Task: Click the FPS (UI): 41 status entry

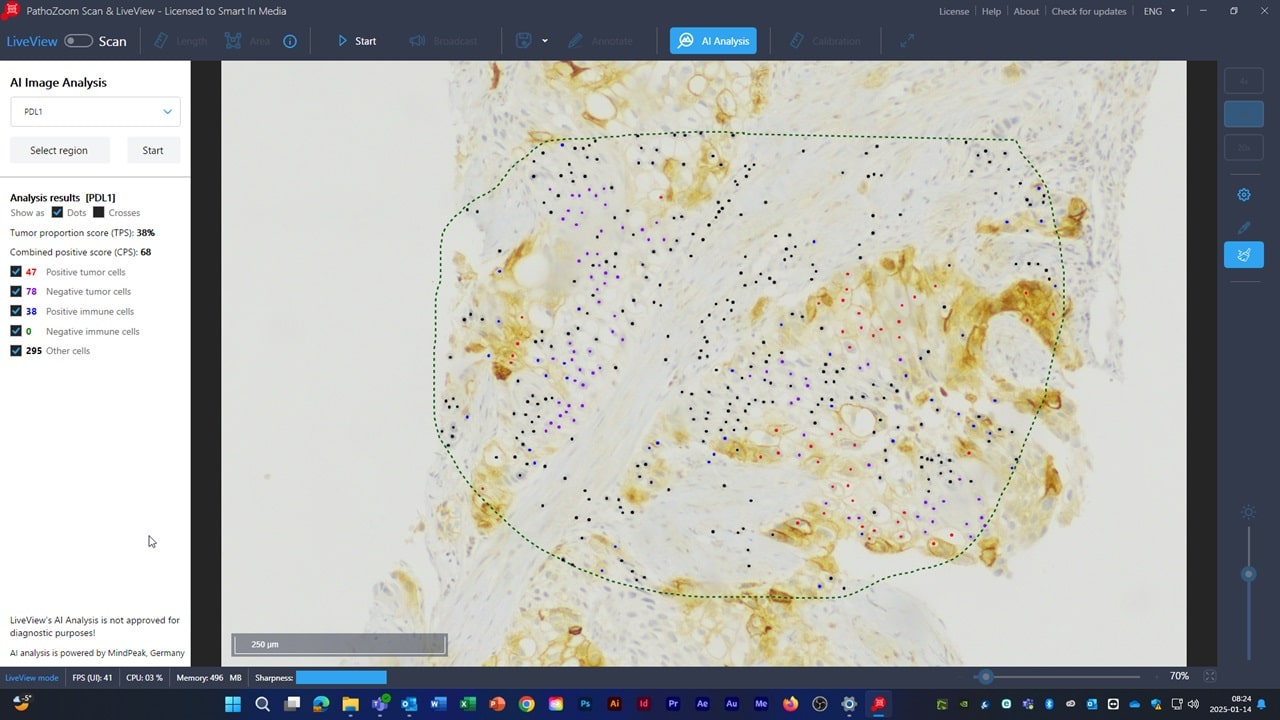Action: tap(92, 677)
